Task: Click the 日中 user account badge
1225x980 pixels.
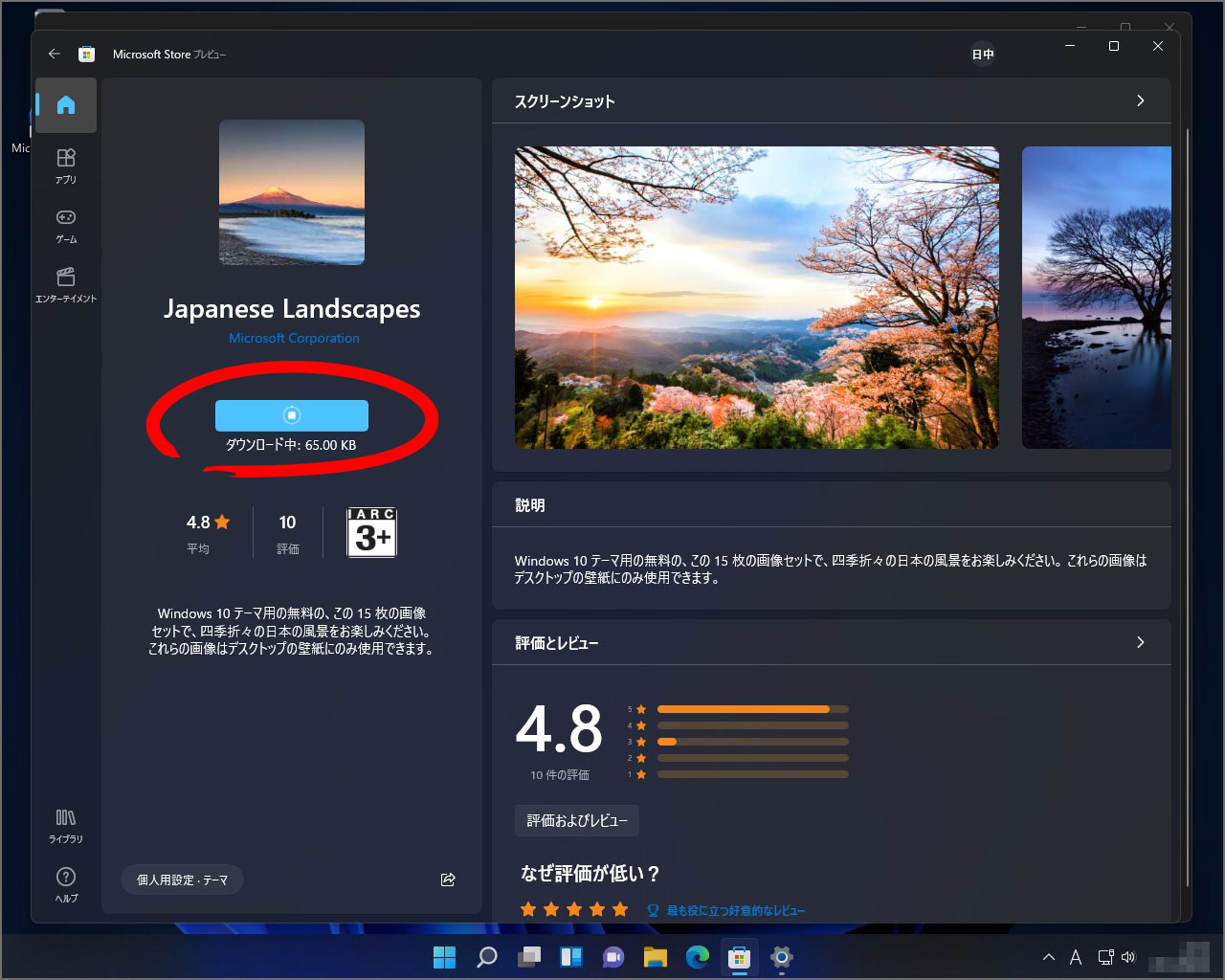Action: click(x=983, y=55)
